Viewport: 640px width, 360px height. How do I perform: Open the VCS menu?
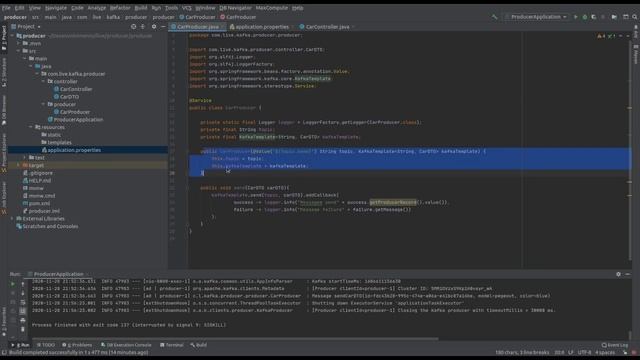pyautogui.click(x=187, y=8)
